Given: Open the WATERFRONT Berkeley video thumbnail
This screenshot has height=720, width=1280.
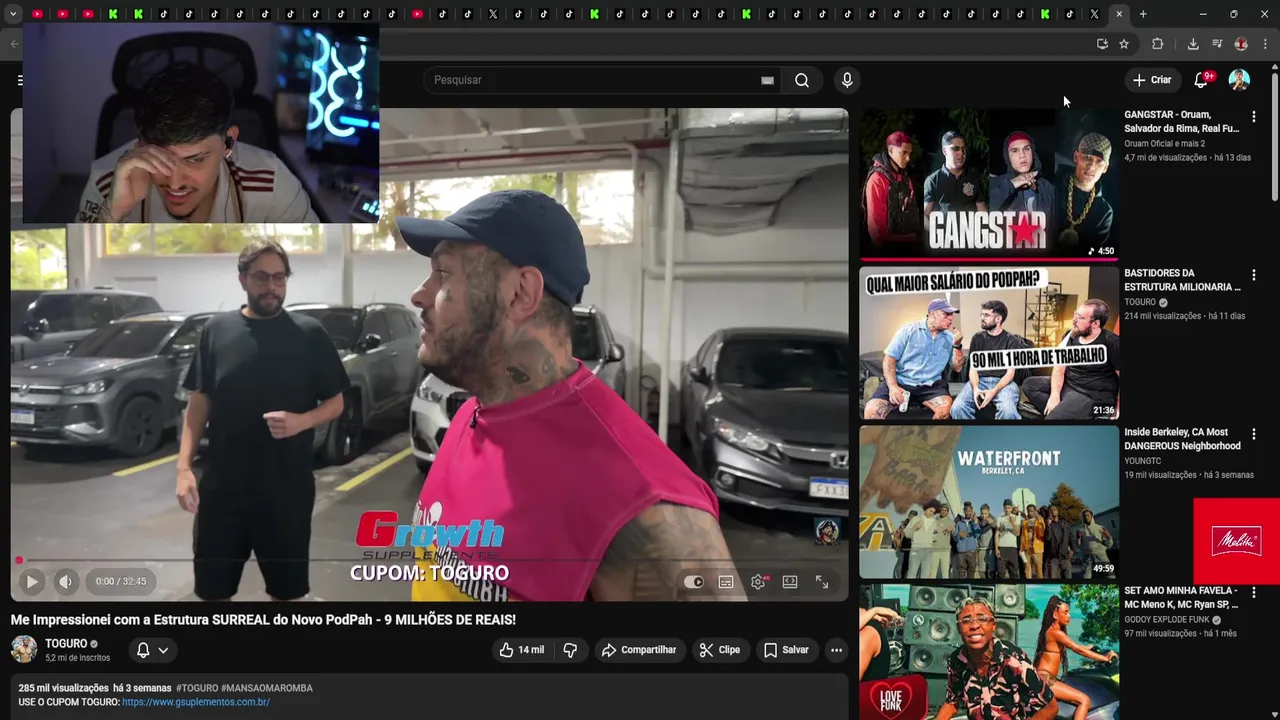Looking at the screenshot, I should coord(989,502).
